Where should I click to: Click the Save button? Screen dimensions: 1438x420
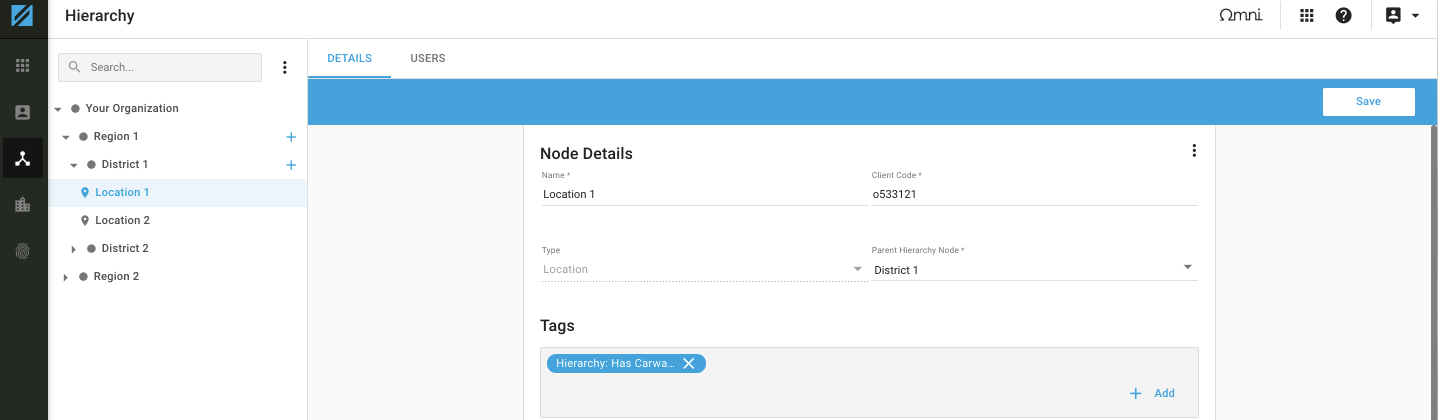(1368, 102)
